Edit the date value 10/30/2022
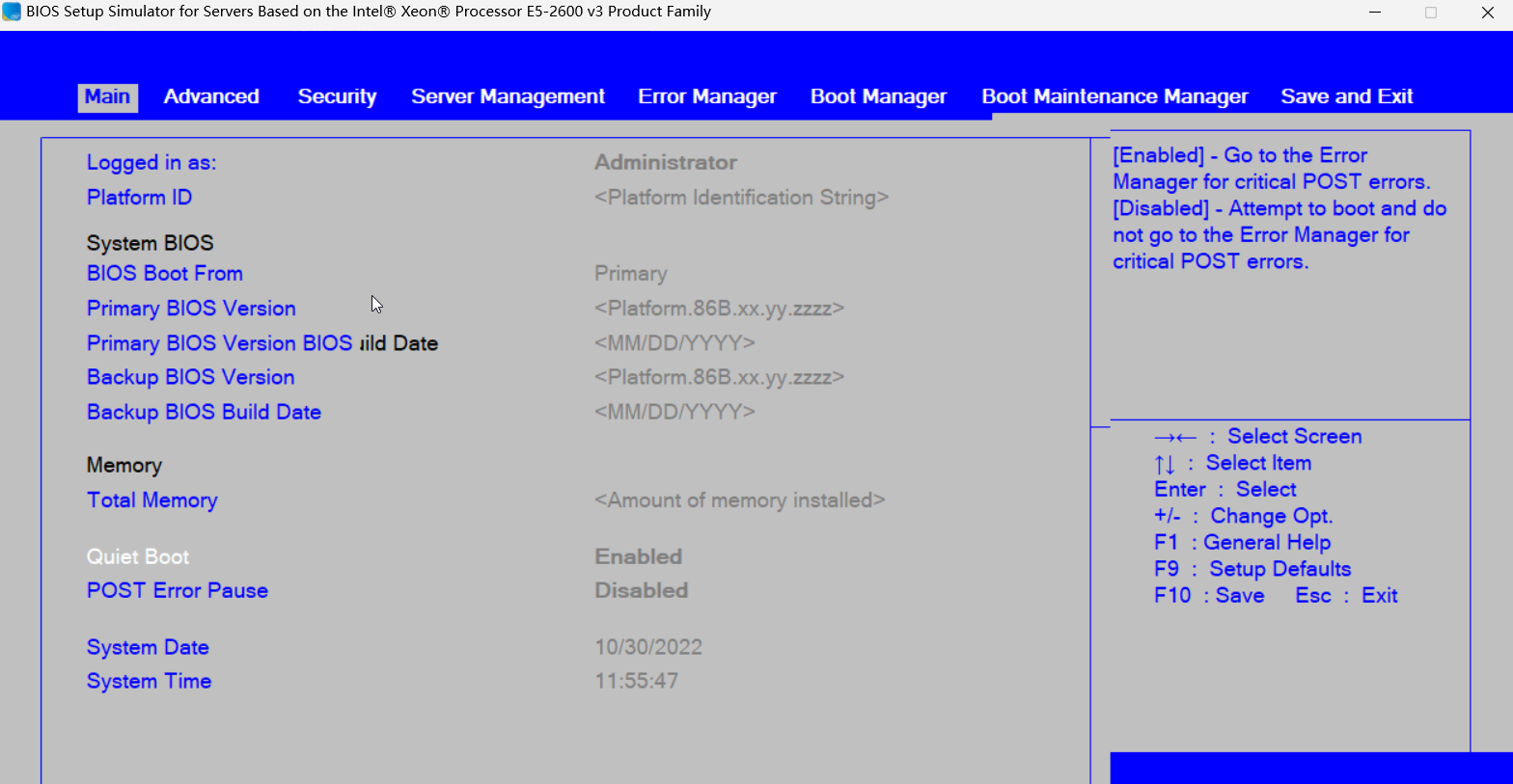1513x784 pixels. coord(648,647)
